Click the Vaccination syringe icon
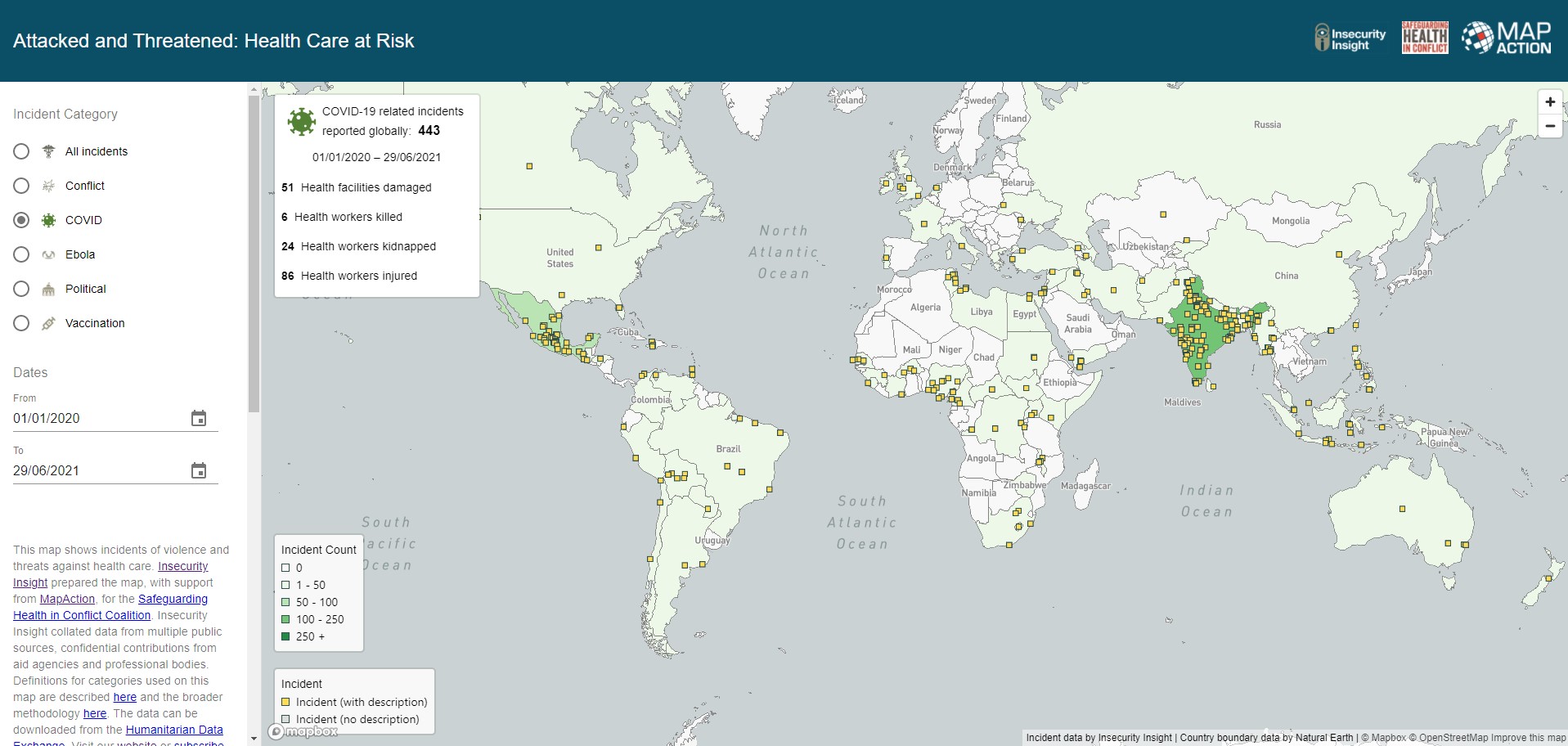The image size is (1568, 746). pyautogui.click(x=48, y=323)
